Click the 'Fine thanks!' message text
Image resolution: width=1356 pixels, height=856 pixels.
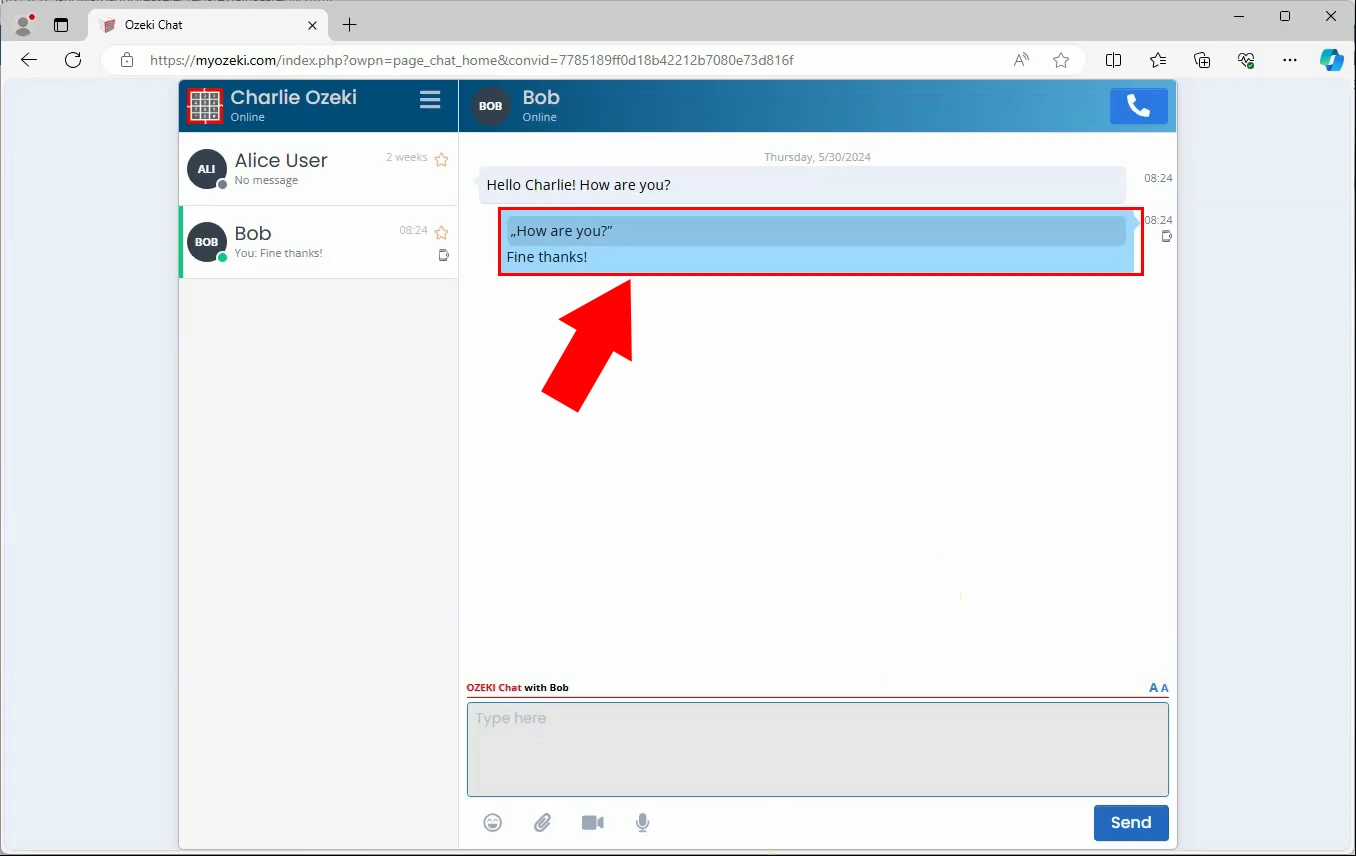coord(547,257)
